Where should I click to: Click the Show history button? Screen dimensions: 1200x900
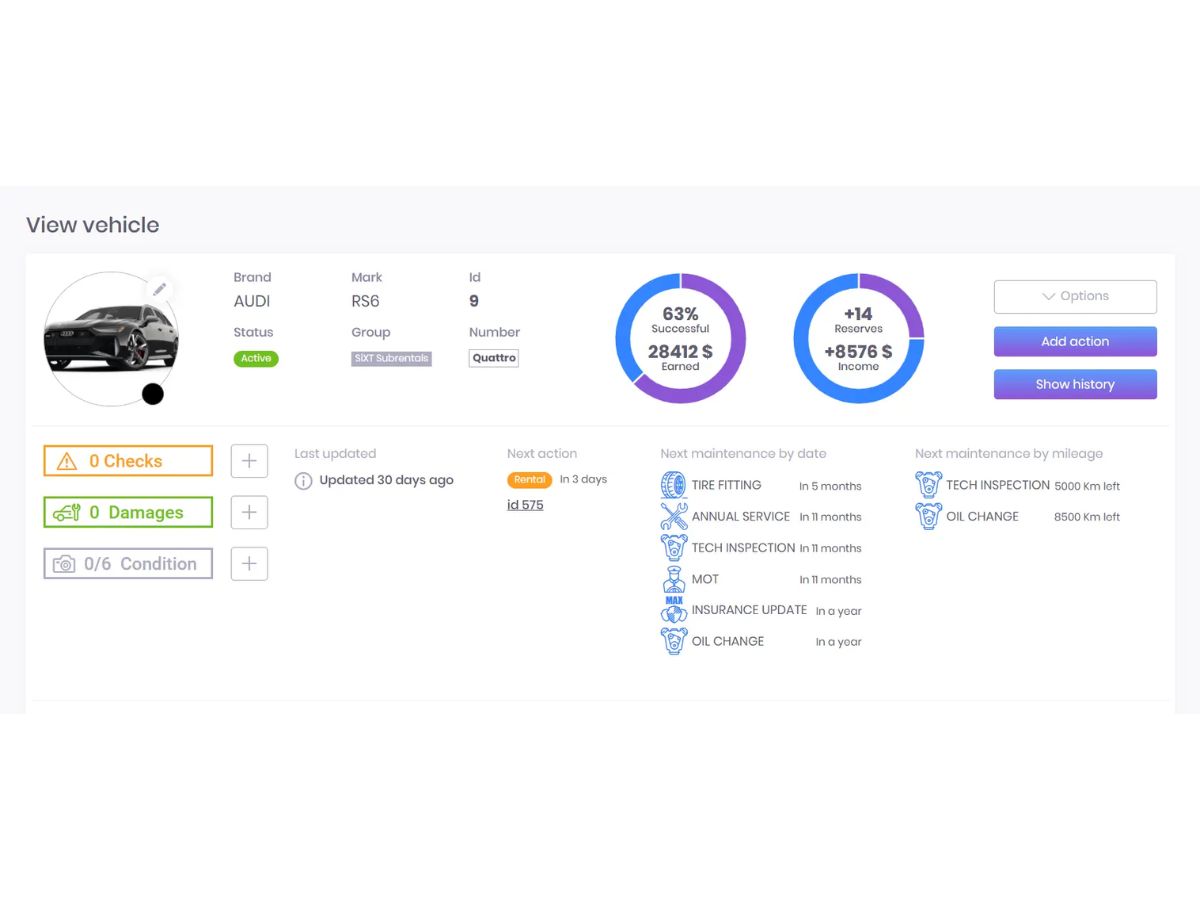(x=1075, y=384)
